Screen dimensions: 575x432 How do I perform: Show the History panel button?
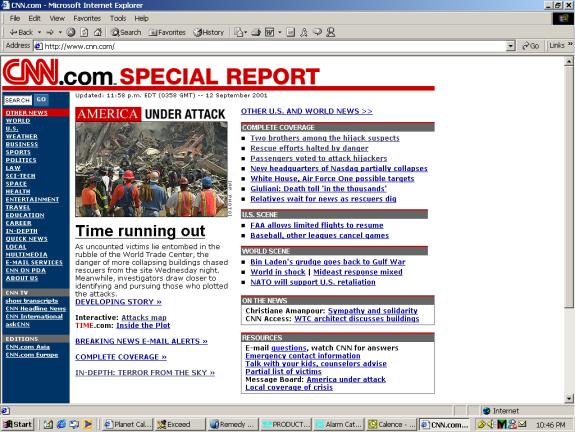[209, 32]
